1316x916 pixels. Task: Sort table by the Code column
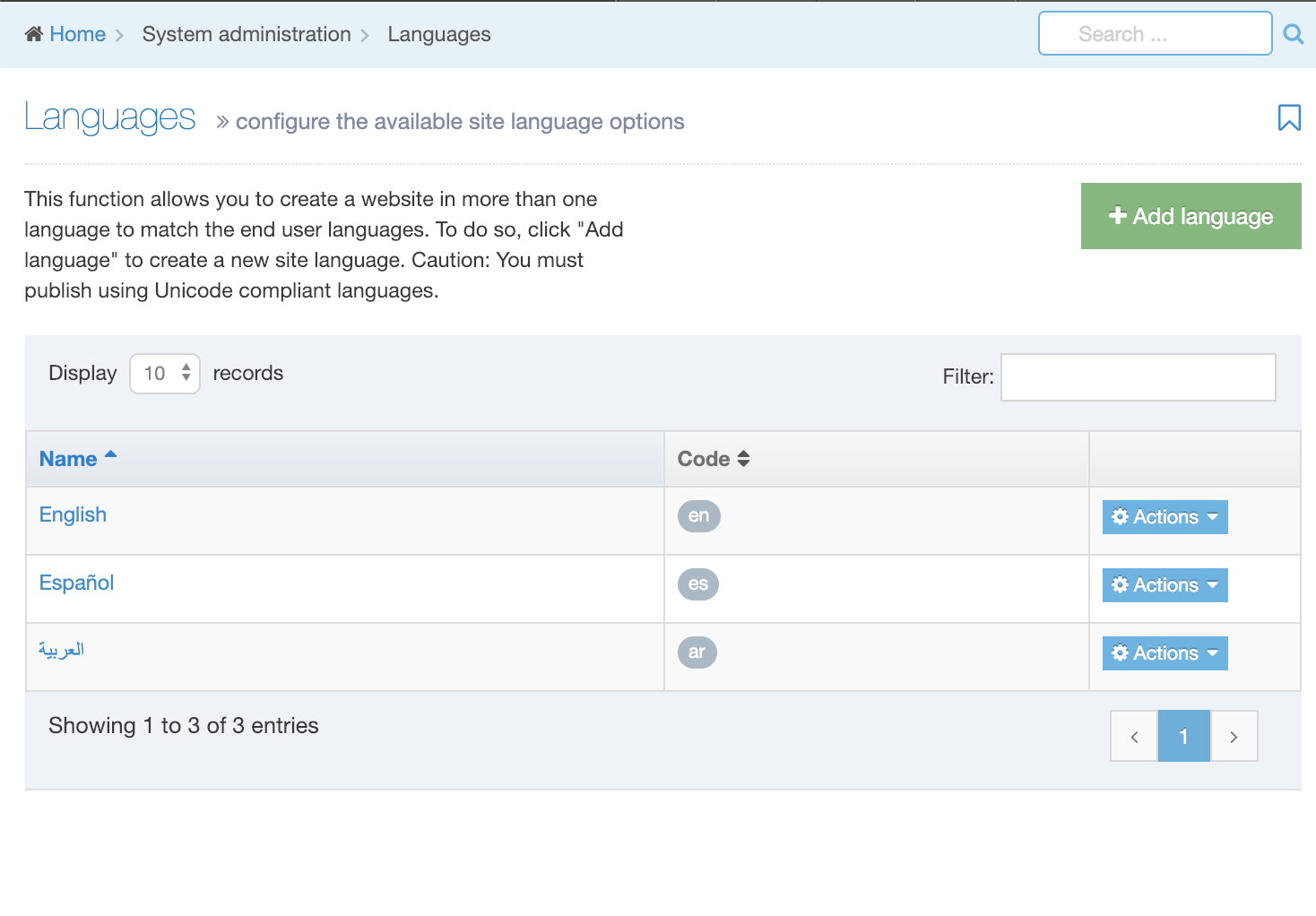(x=714, y=459)
